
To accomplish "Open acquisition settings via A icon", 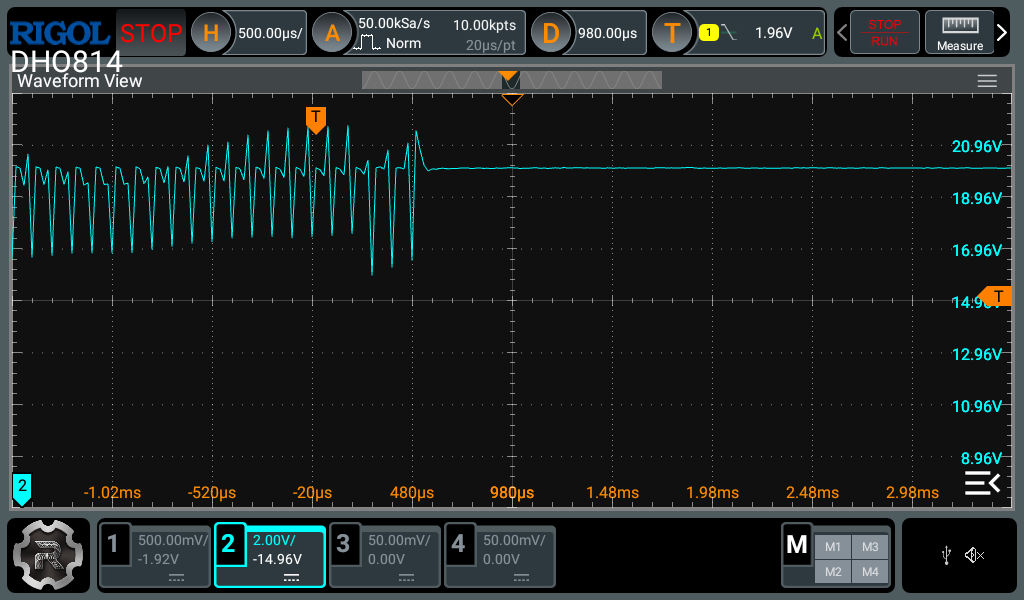I will pos(332,33).
